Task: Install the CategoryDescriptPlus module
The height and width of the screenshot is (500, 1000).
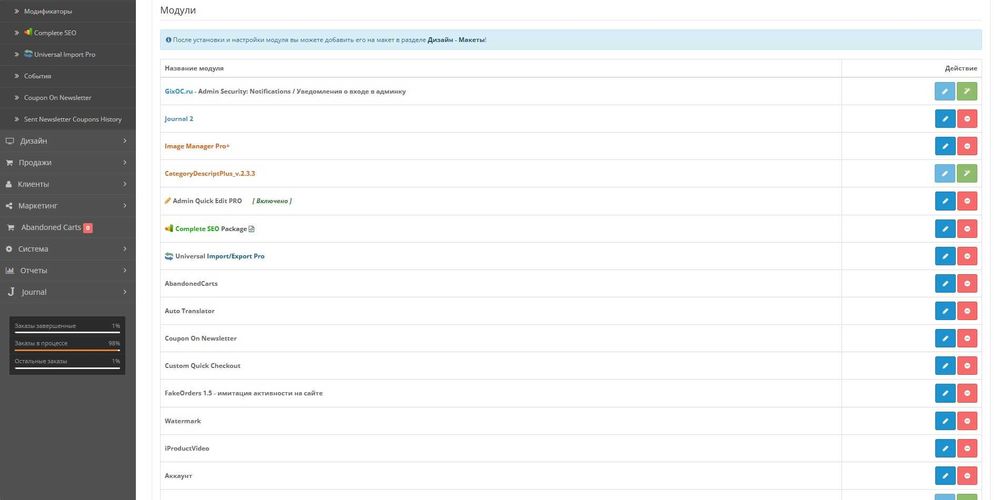Action: 967,173
